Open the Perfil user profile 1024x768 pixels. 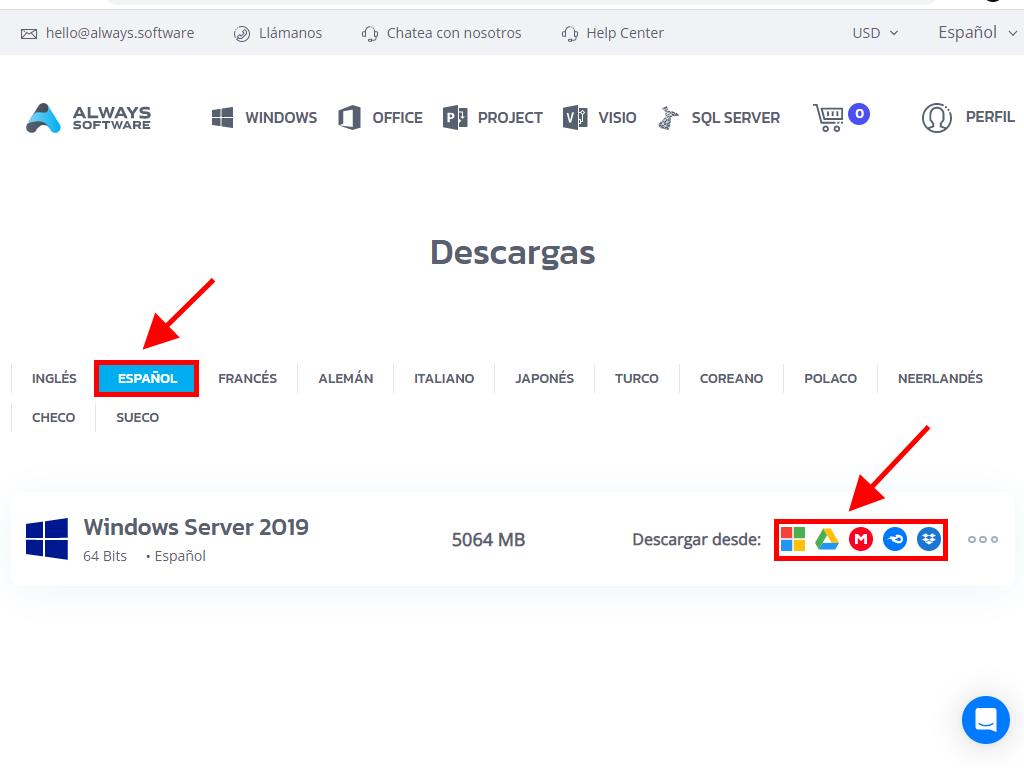click(x=968, y=118)
